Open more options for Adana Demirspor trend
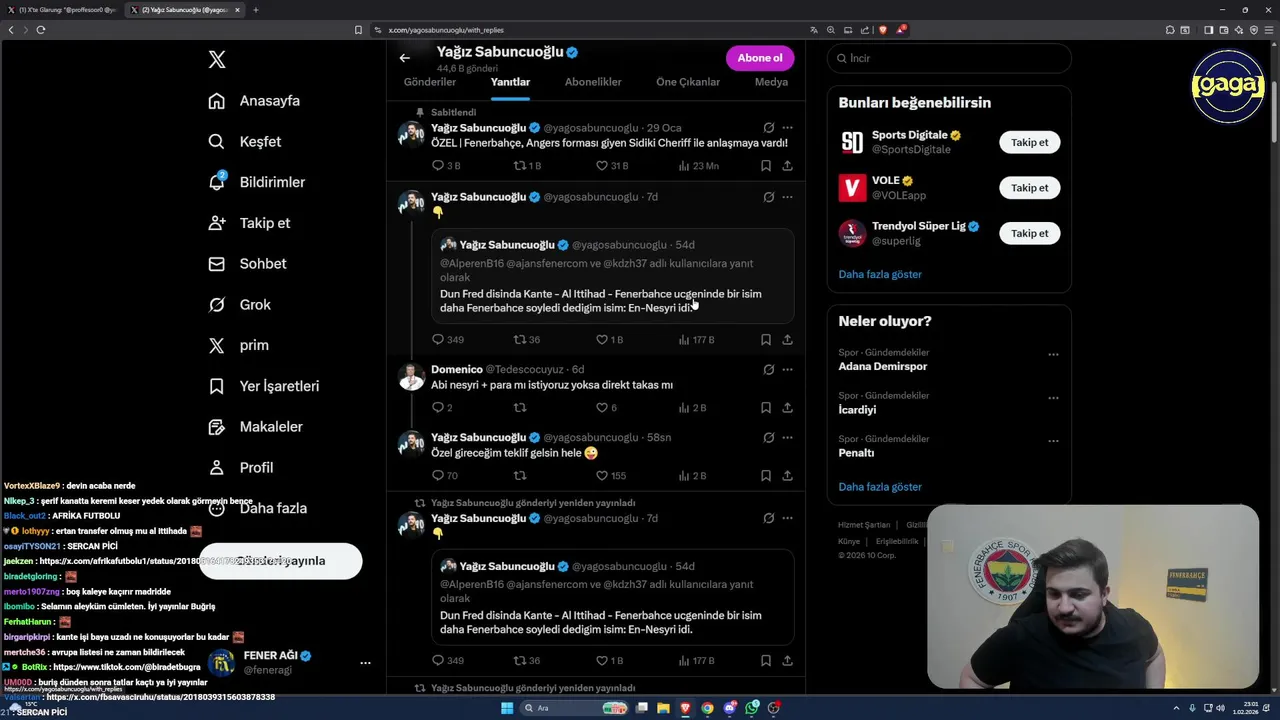The image size is (1280, 720). tap(1053, 355)
